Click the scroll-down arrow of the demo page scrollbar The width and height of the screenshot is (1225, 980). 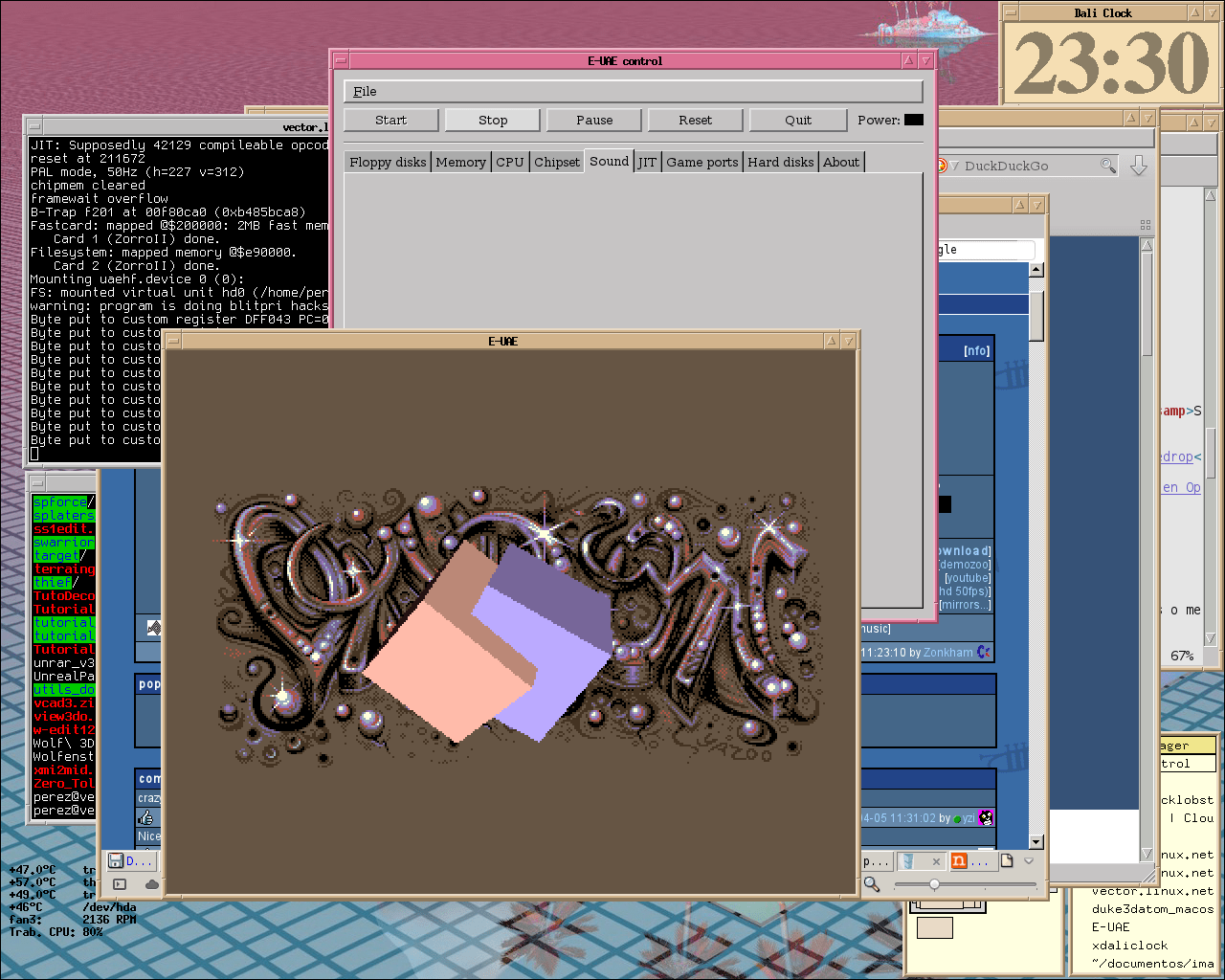(1036, 842)
